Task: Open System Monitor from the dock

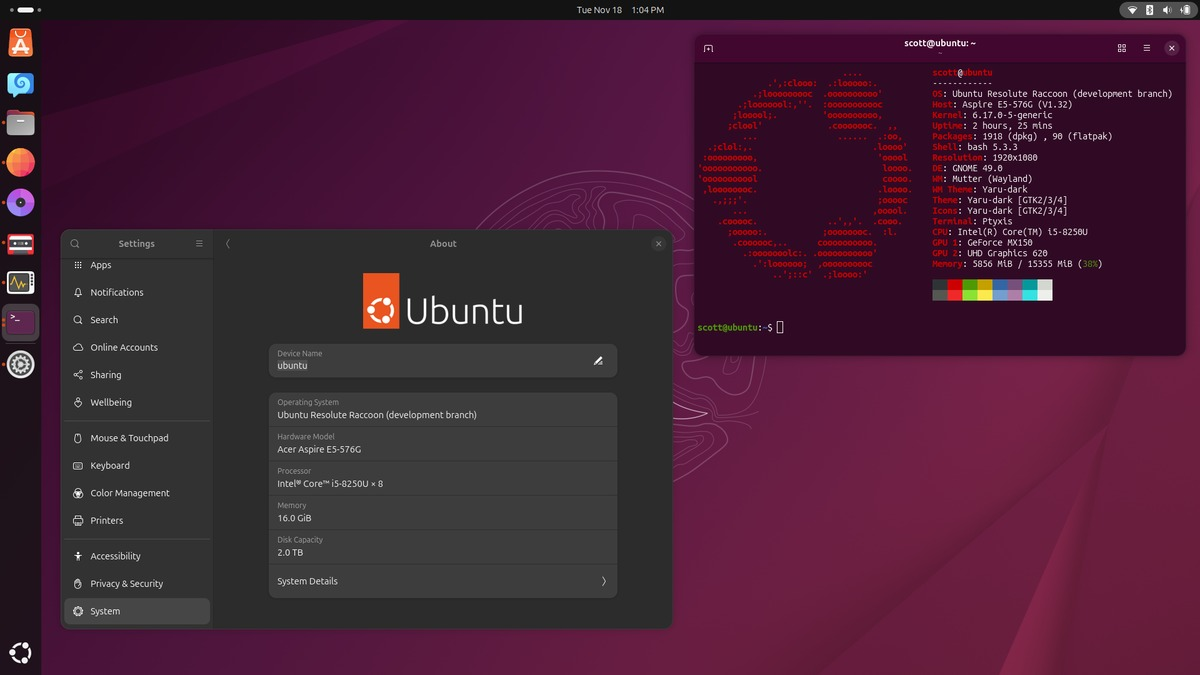Action: tap(20, 282)
